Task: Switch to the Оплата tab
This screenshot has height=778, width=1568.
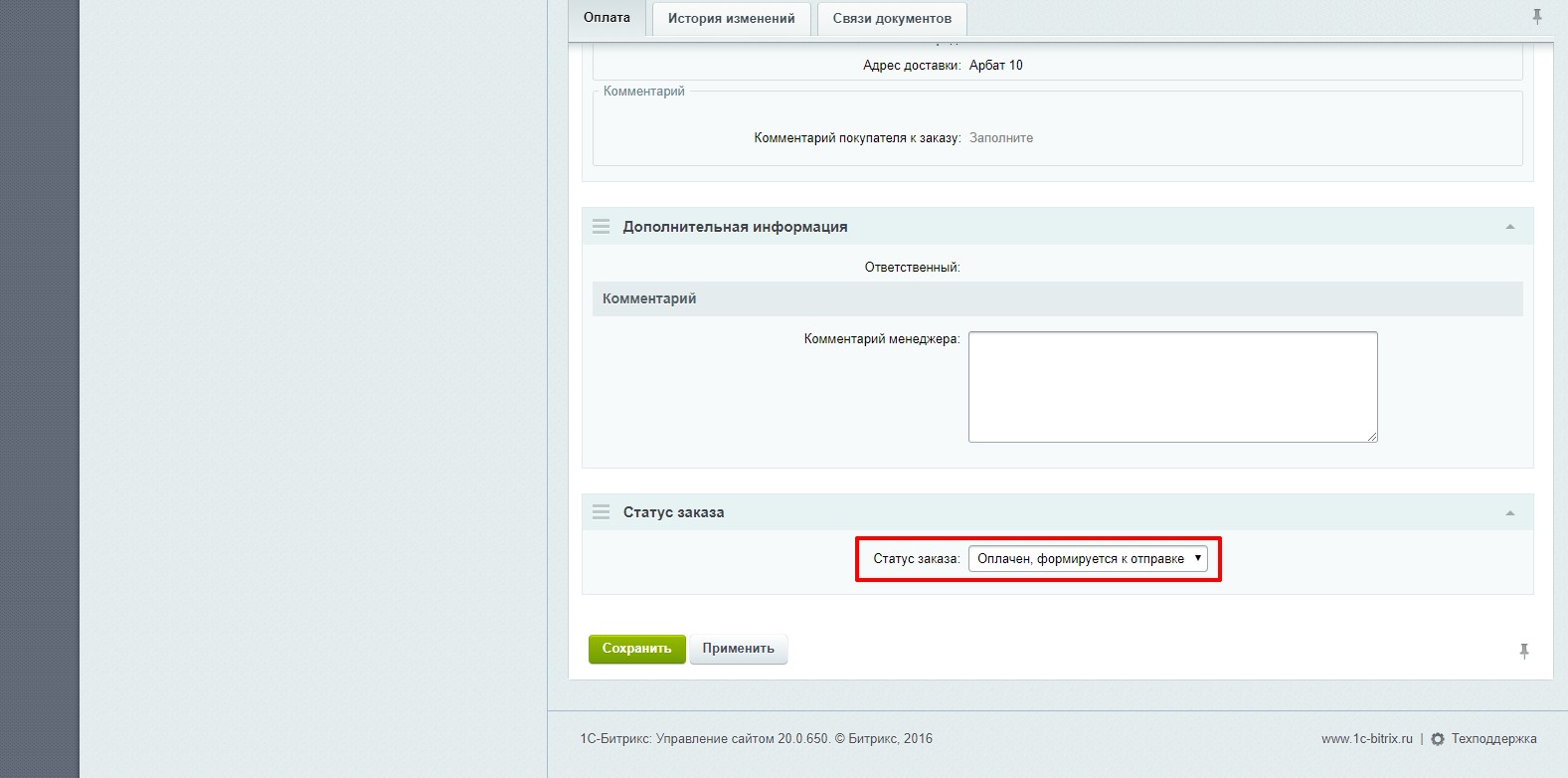Action: (x=607, y=18)
